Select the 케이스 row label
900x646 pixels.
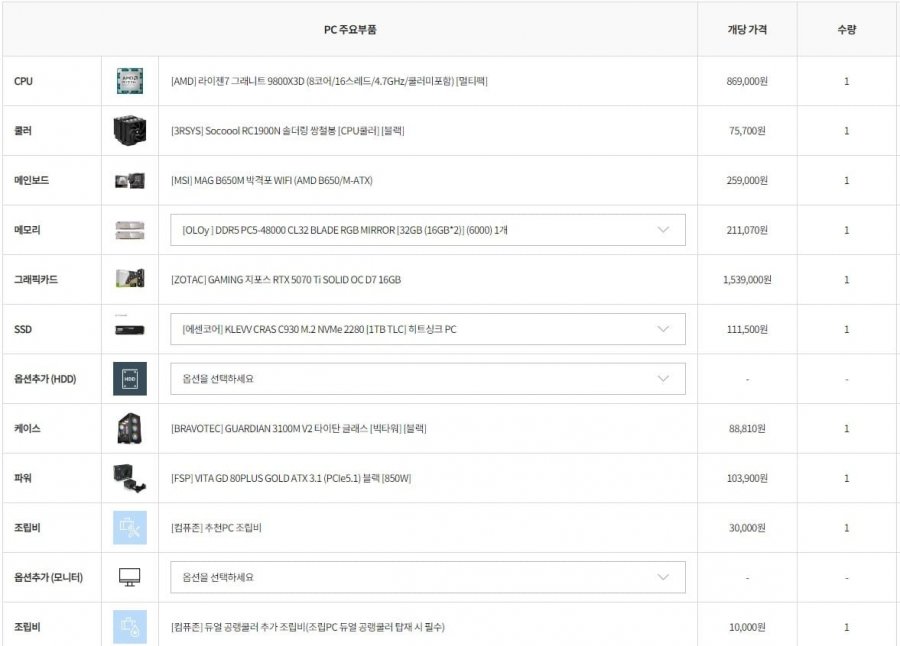[x=27, y=428]
